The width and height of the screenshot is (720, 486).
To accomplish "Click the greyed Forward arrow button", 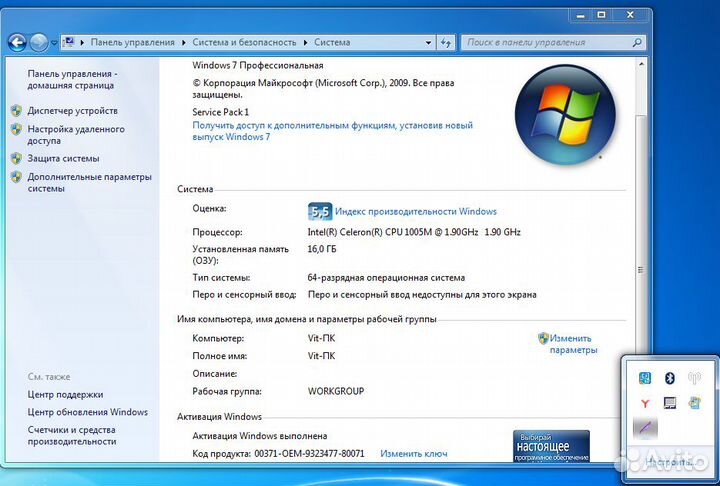I will tap(39, 43).
